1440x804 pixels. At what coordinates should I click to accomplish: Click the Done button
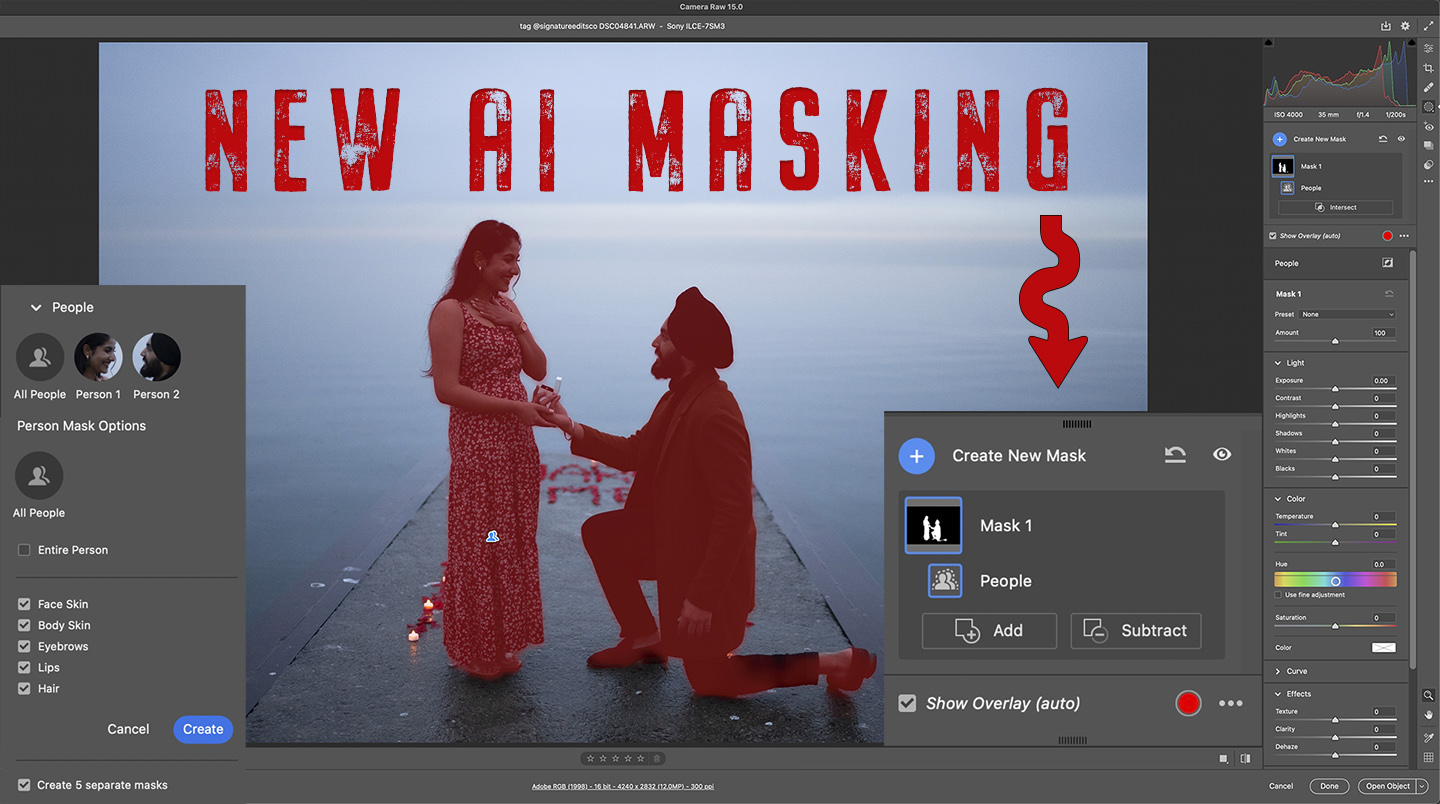point(1329,786)
